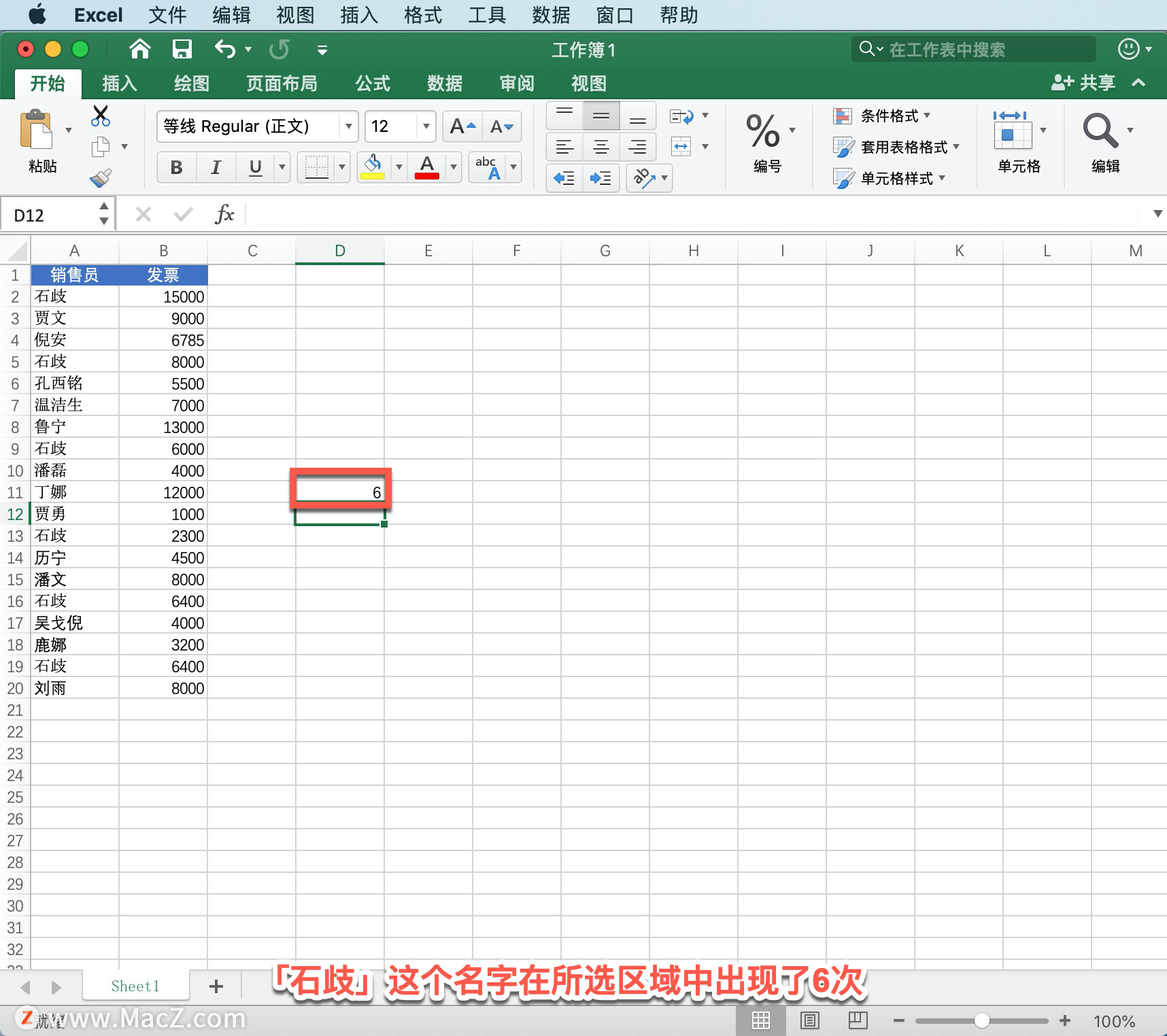1167x1036 pixels.
Task: Click the Cells group icon
Action: click(x=1013, y=129)
